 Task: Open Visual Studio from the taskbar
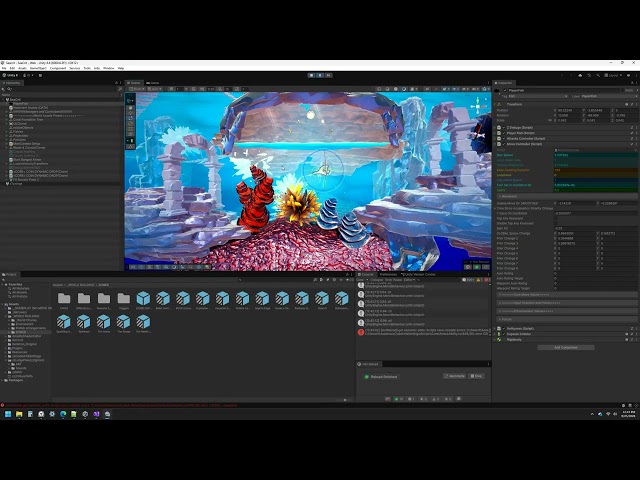pyautogui.click(x=96, y=414)
